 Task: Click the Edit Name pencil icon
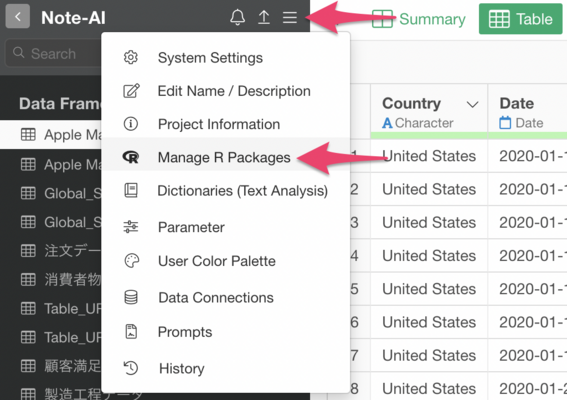coord(131,91)
